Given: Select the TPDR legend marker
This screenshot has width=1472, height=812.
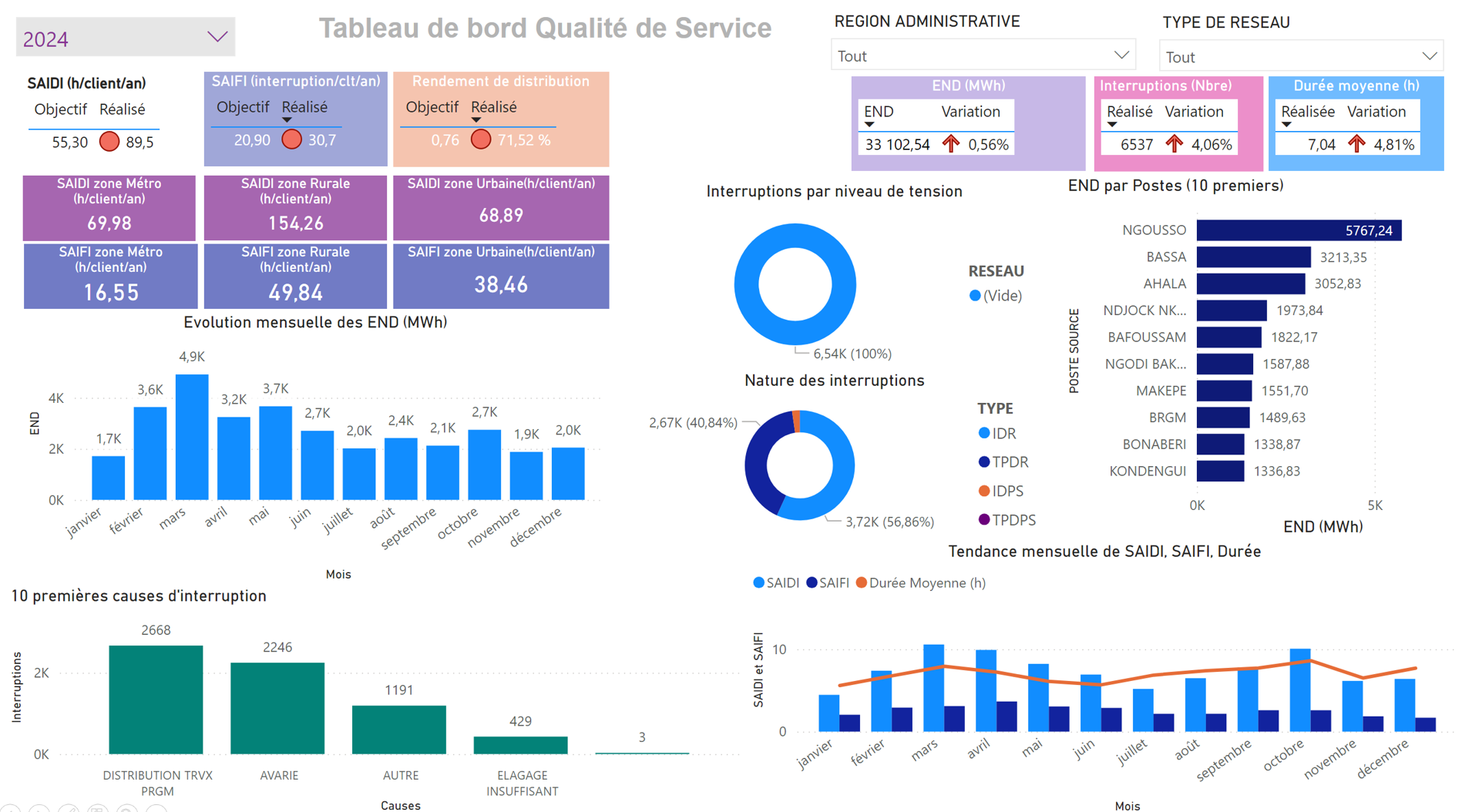Looking at the screenshot, I should 984,462.
